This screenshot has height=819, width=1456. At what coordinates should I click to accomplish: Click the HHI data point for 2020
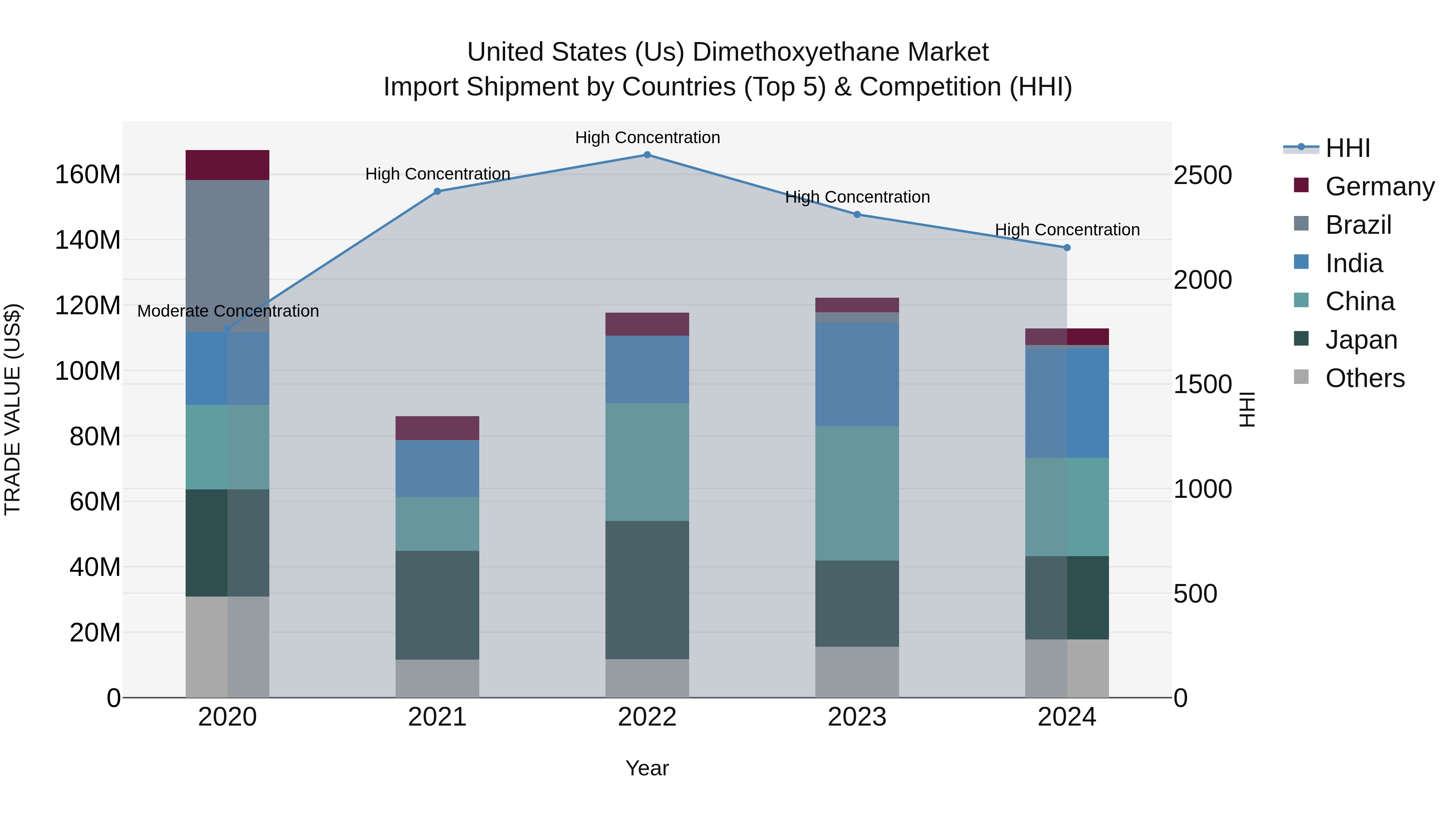coord(227,328)
